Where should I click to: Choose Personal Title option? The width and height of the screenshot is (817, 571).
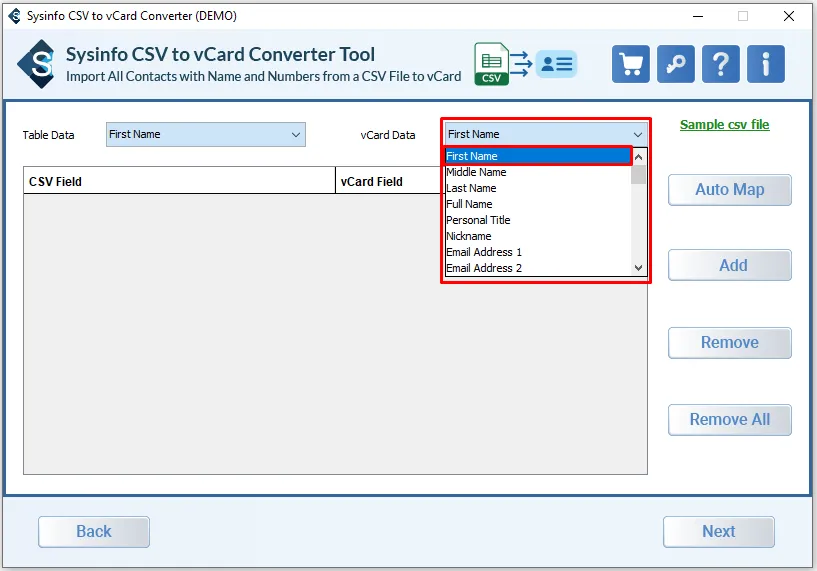[x=538, y=220]
